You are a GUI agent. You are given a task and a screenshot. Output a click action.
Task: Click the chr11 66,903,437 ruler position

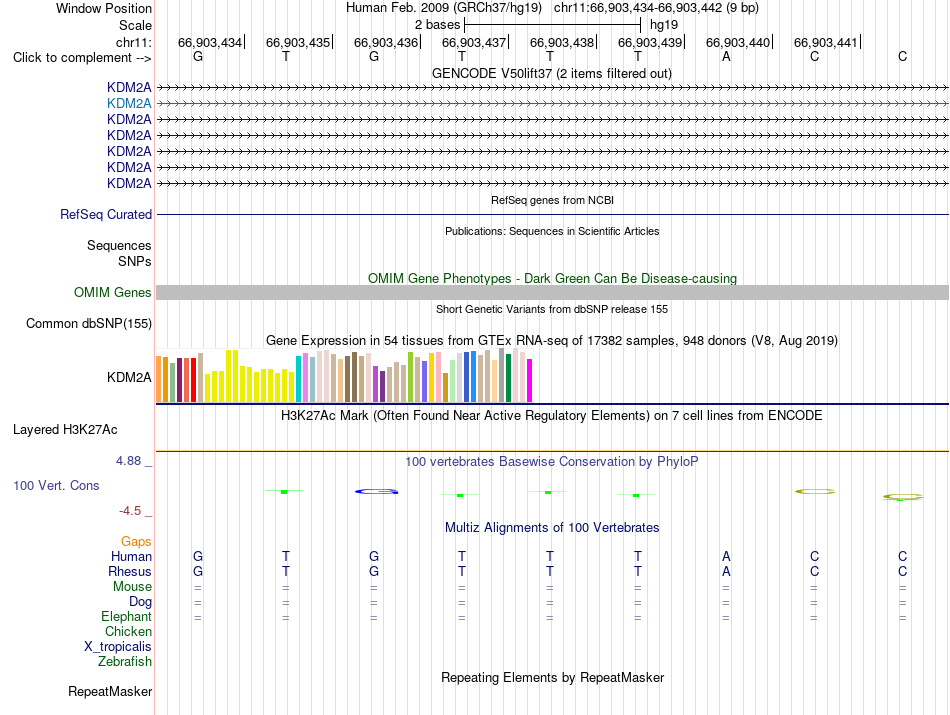[474, 42]
